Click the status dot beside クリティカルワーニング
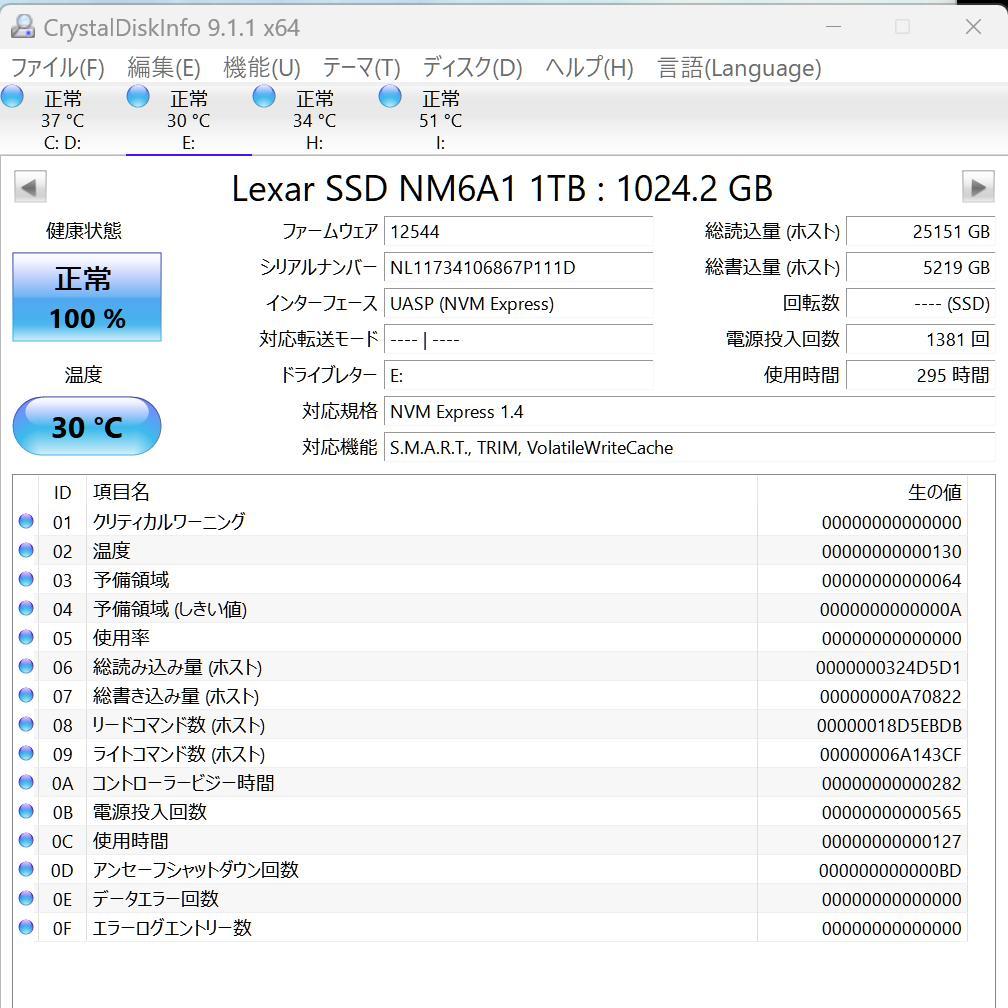The width and height of the screenshot is (1008, 1008). 27,521
